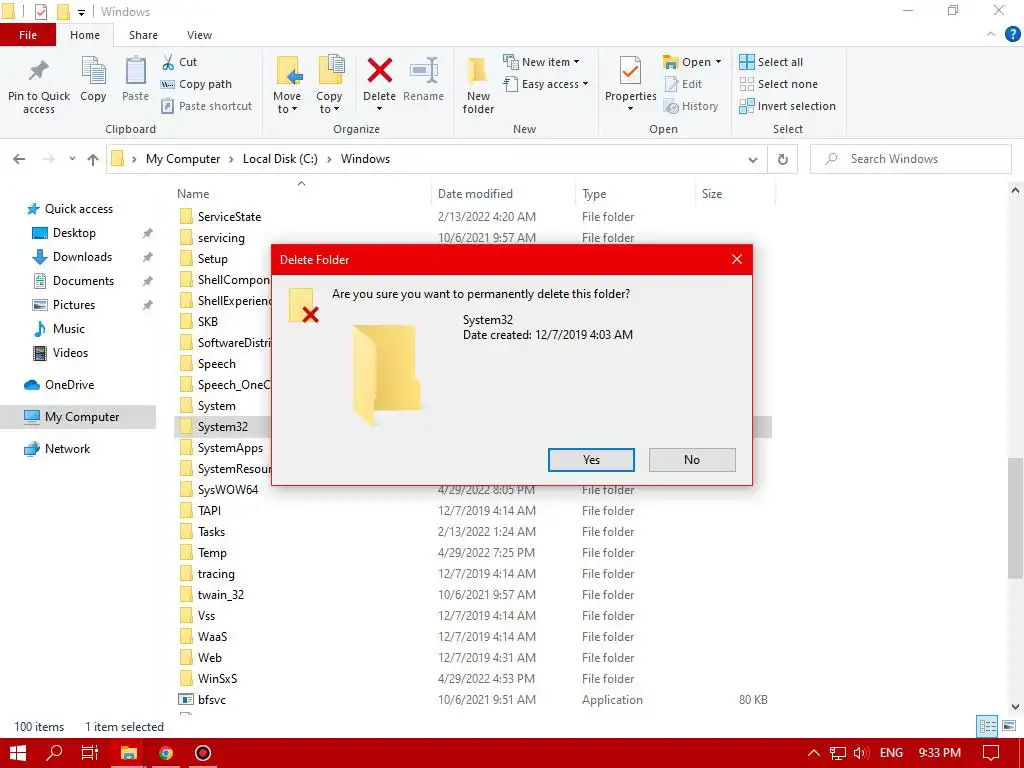Sort by Date modified column
Image resolution: width=1024 pixels, height=768 pixels.
[x=475, y=194]
